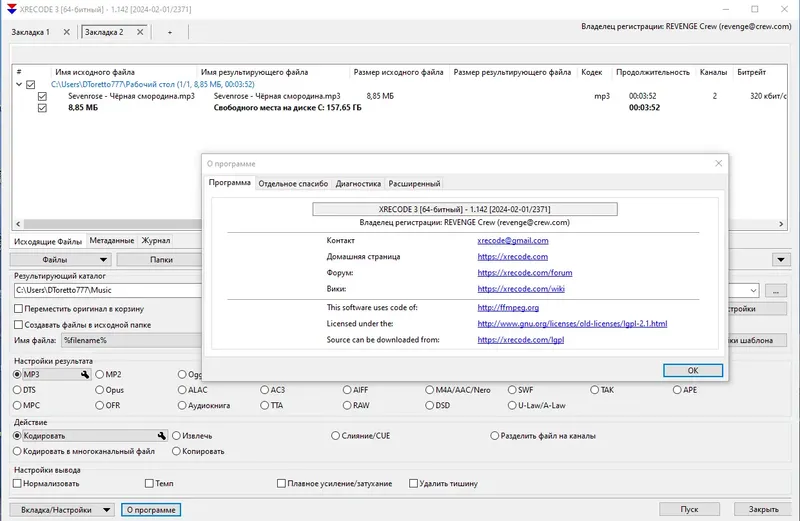Image resolution: width=800 pixels, height=521 pixels.
Task: Open the xrecode@gmail.com contact link
Action: coord(513,240)
